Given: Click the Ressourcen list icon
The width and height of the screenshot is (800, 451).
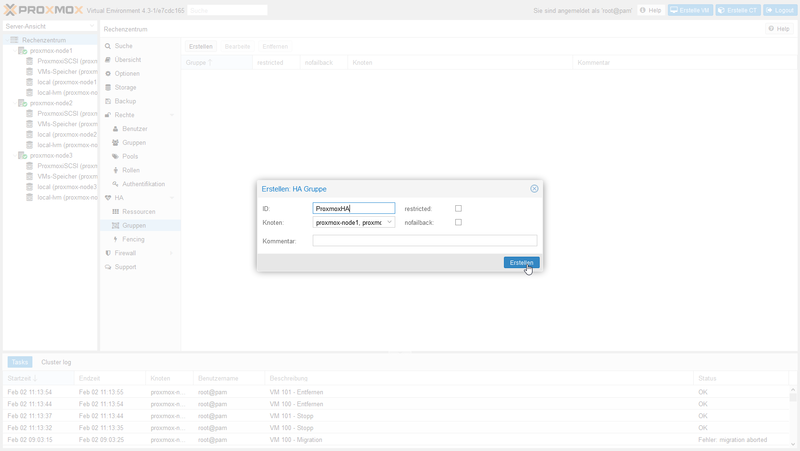Looking at the screenshot, I should tap(115, 211).
